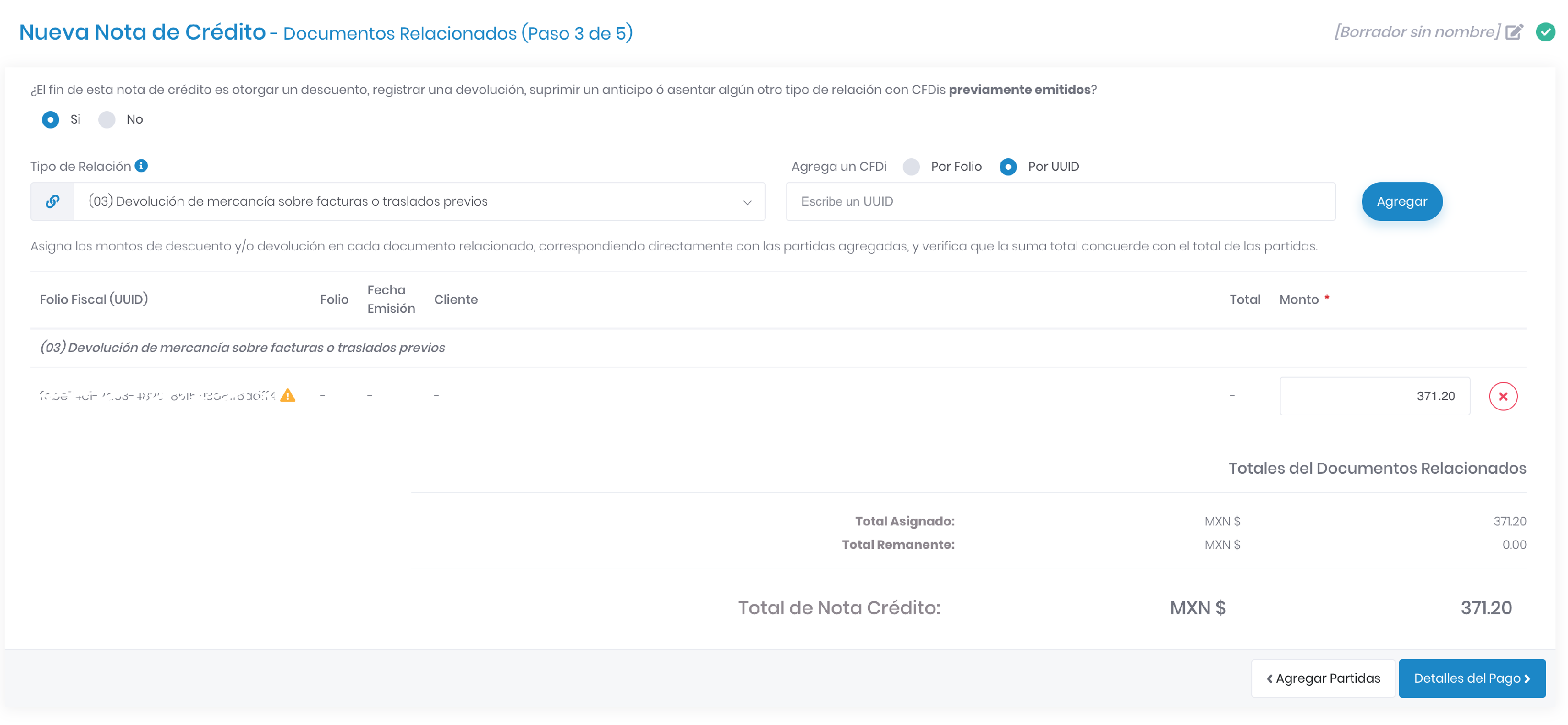This screenshot has width=1568, height=725.
Task: Open the Tipo de Relación dropdown
Action: pos(419,201)
